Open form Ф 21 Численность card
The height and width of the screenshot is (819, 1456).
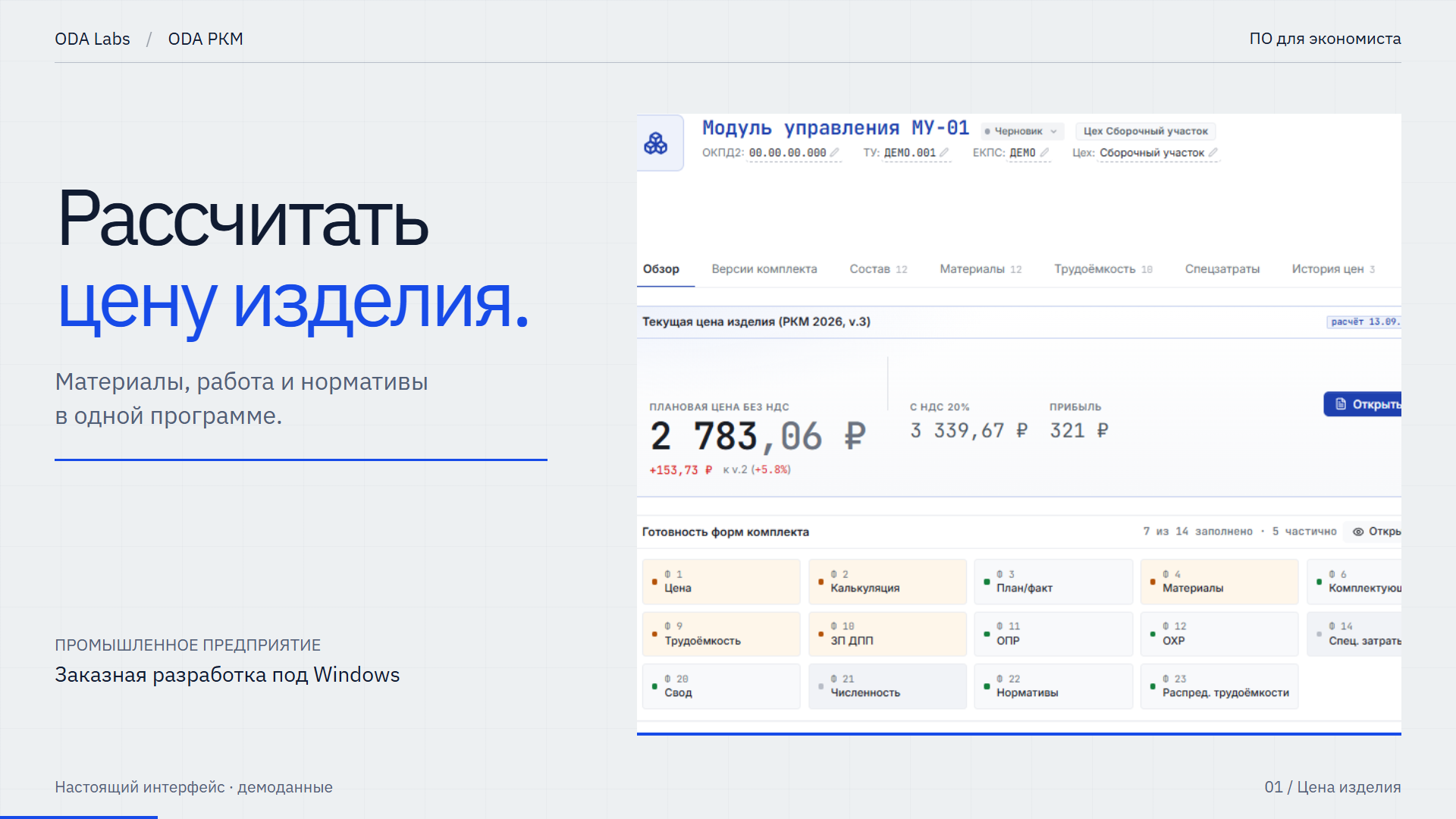point(887,686)
